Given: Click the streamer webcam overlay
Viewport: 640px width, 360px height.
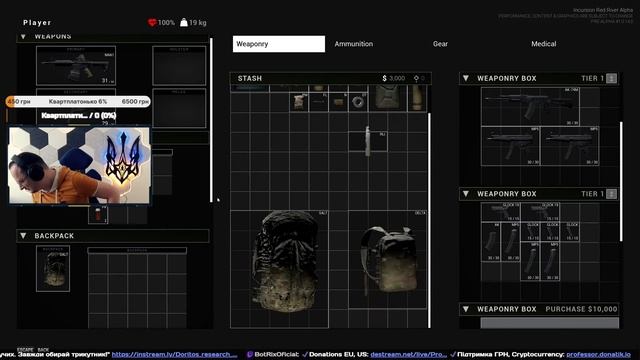Looking at the screenshot, I should point(79,165).
